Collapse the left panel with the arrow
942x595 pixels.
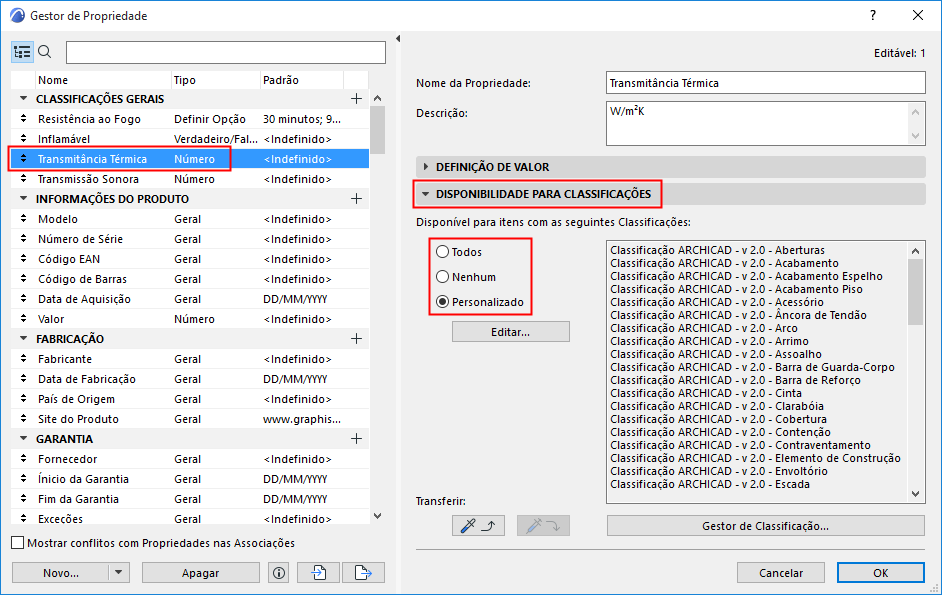398,38
